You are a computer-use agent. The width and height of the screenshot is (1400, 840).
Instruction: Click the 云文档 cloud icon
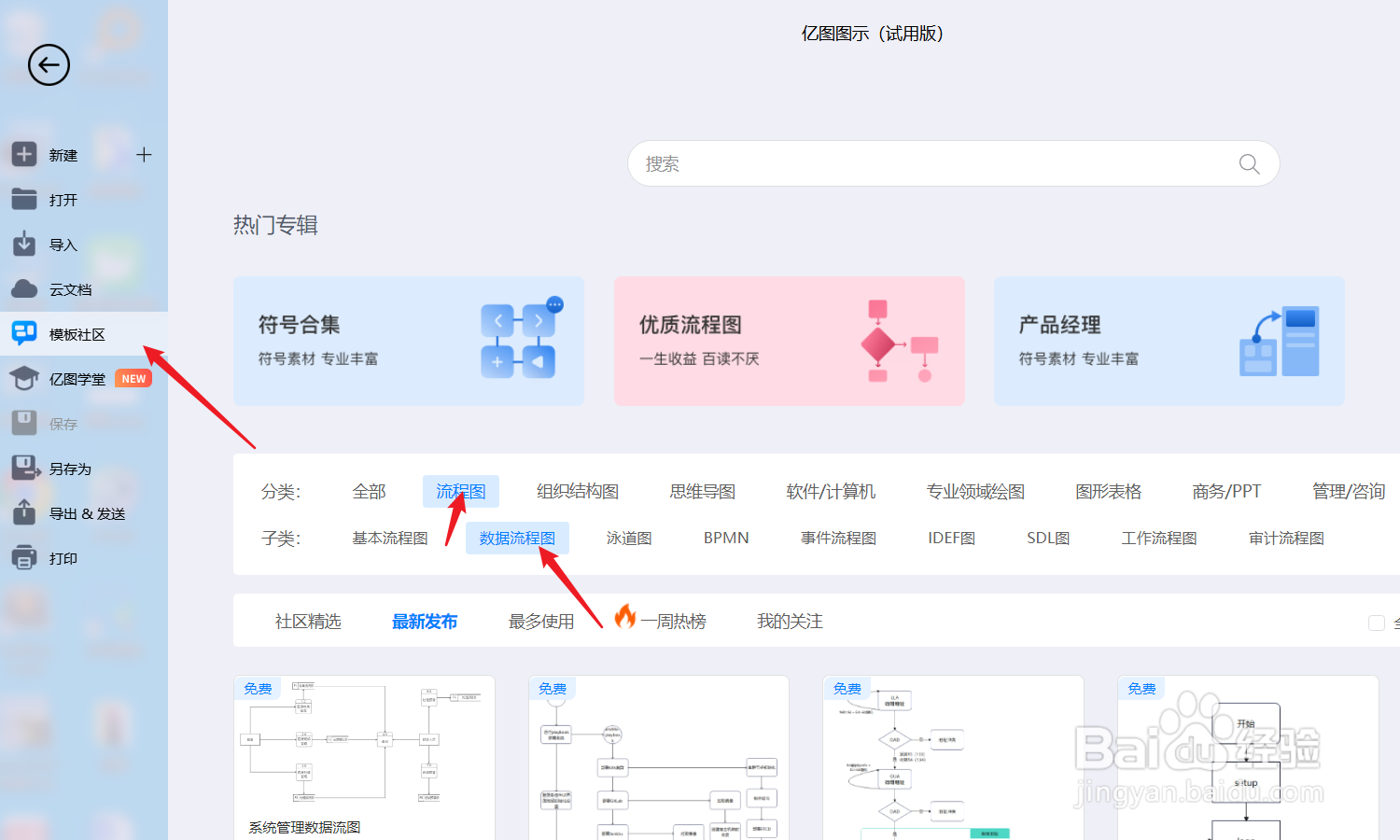tap(24, 288)
